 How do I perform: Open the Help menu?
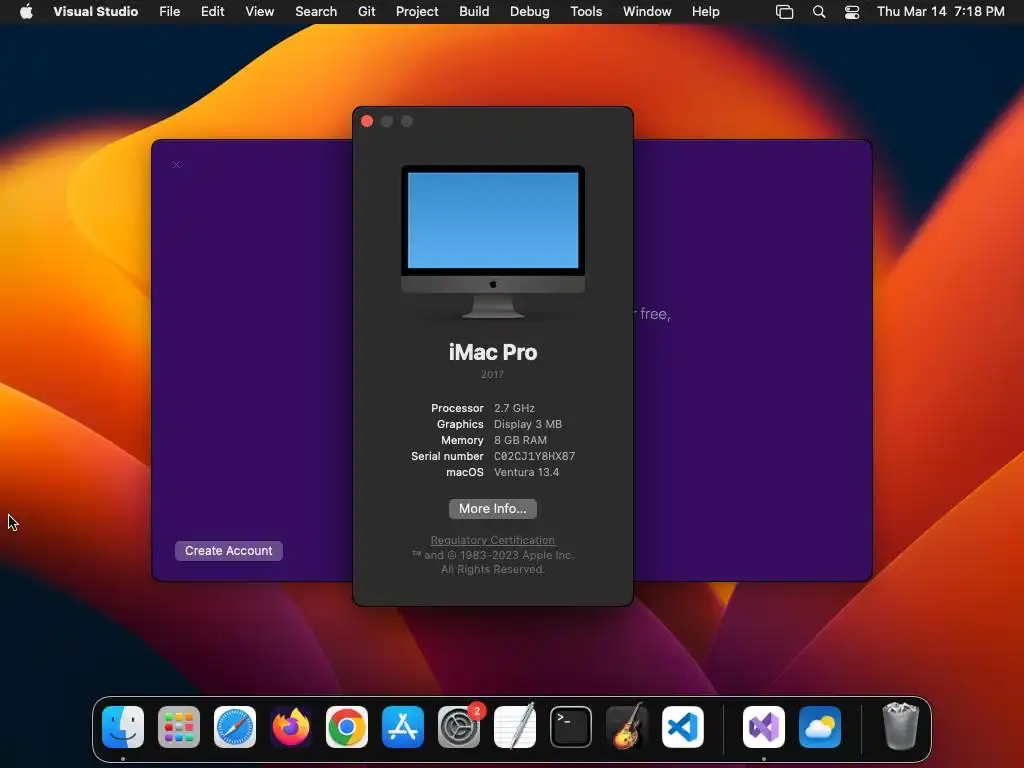coord(705,11)
